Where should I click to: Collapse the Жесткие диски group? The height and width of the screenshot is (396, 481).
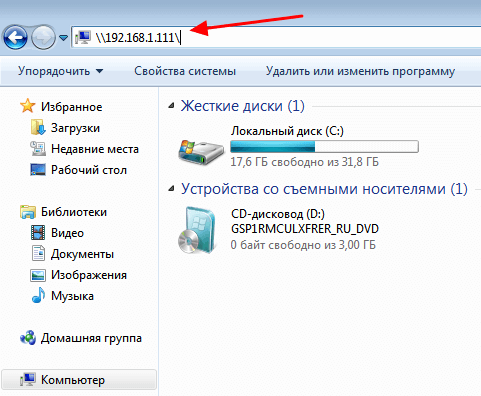pyautogui.click(x=171, y=106)
